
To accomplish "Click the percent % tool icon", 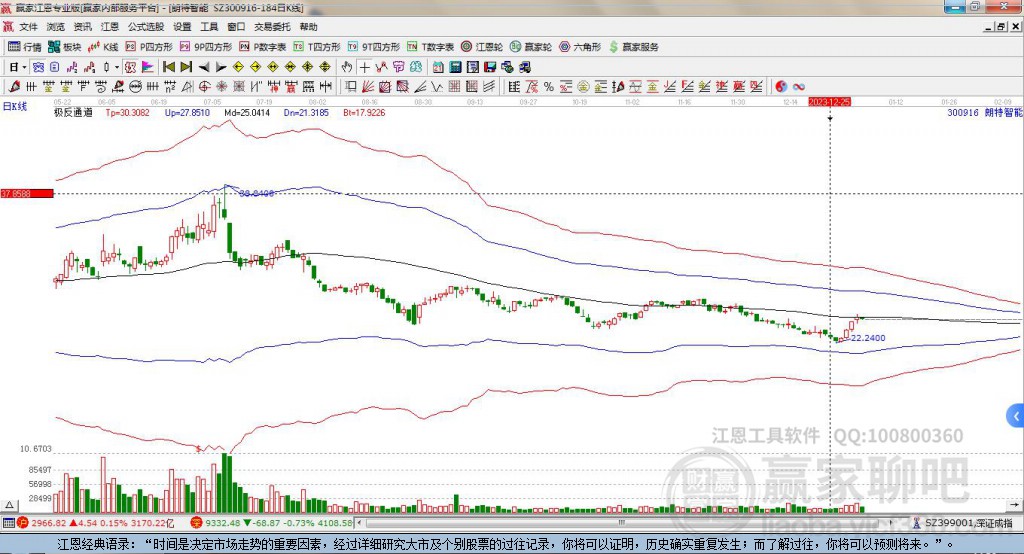I will click(549, 86).
